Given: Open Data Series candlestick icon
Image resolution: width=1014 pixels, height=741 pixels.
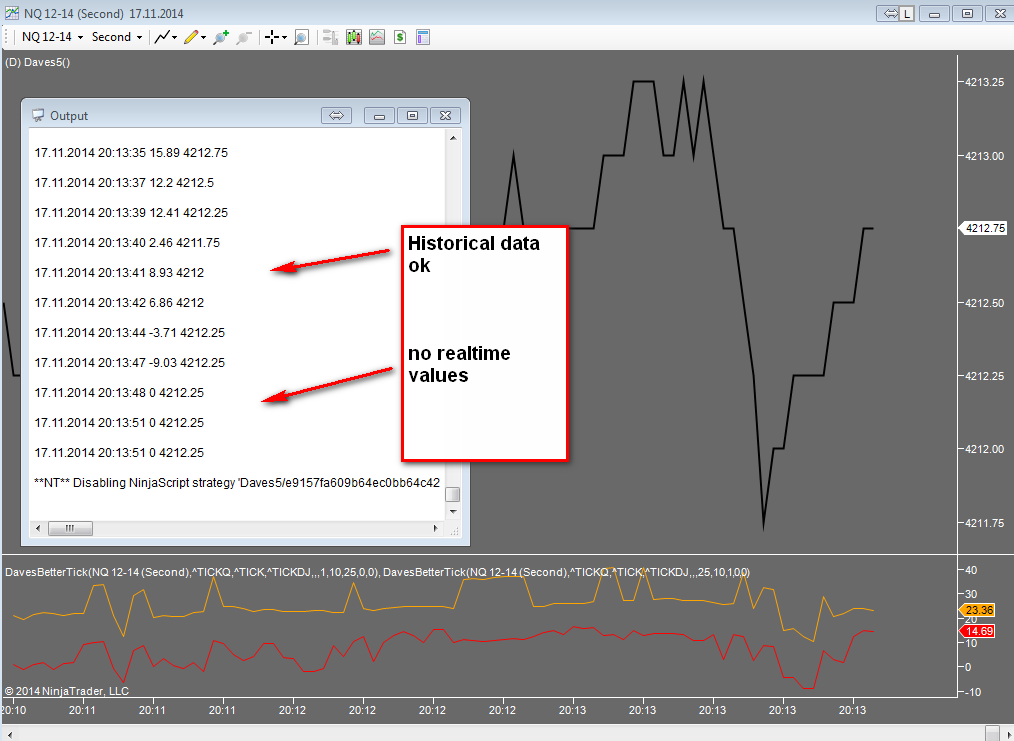Looking at the screenshot, I should (x=354, y=38).
